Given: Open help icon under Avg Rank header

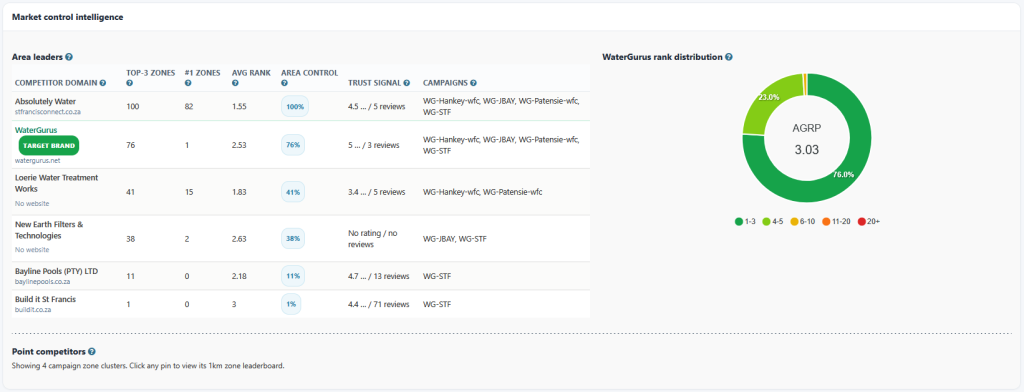Looking at the screenshot, I should [x=235, y=83].
